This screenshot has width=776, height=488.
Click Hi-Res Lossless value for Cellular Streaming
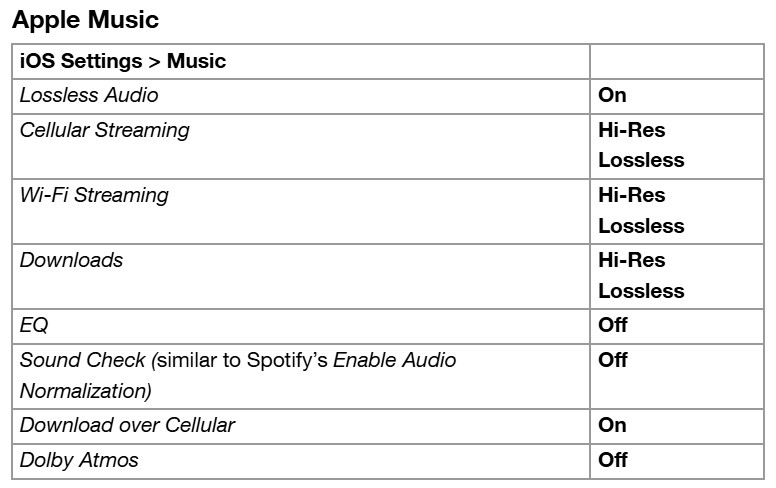pyautogui.click(x=641, y=145)
